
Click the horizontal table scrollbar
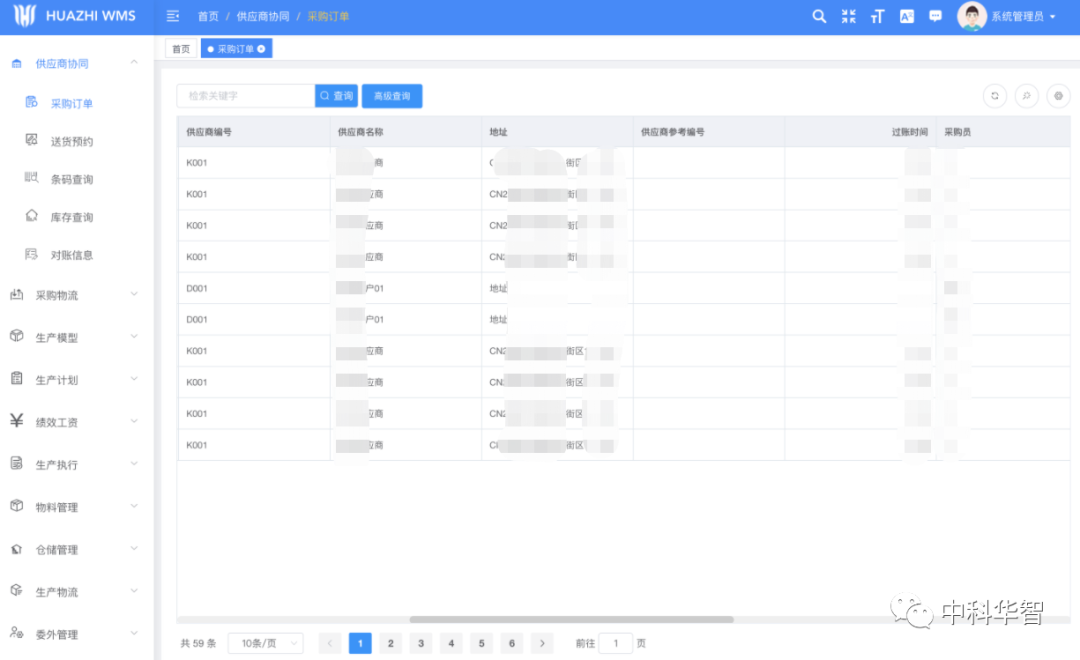571,620
